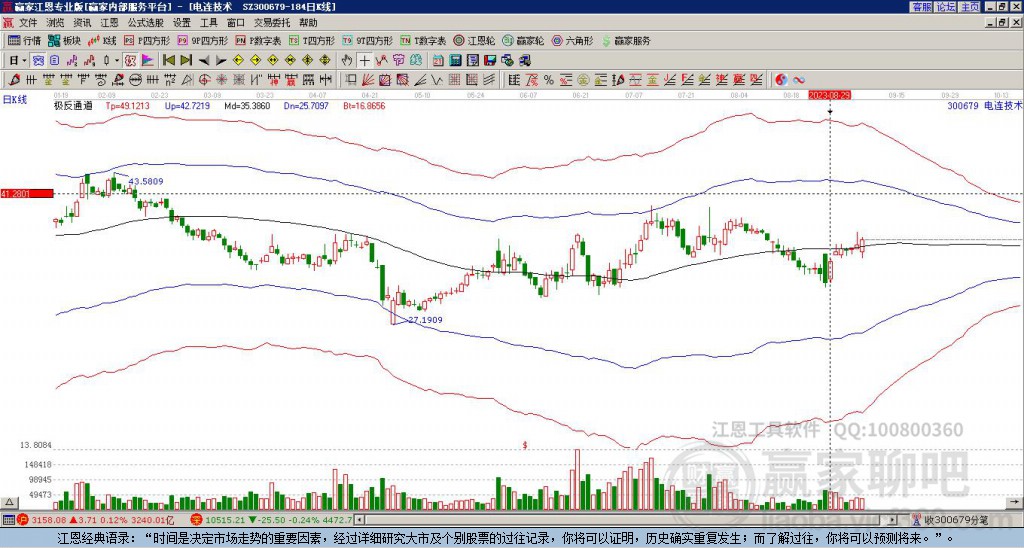This screenshot has height=548, width=1024.
Task: Click the 论坛 forum button
Action: (x=946, y=7)
